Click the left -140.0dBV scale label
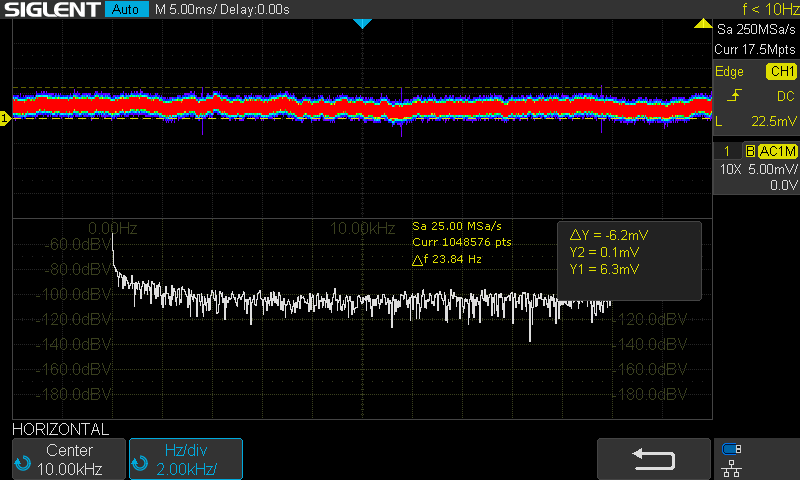The image size is (800, 480). [74, 344]
